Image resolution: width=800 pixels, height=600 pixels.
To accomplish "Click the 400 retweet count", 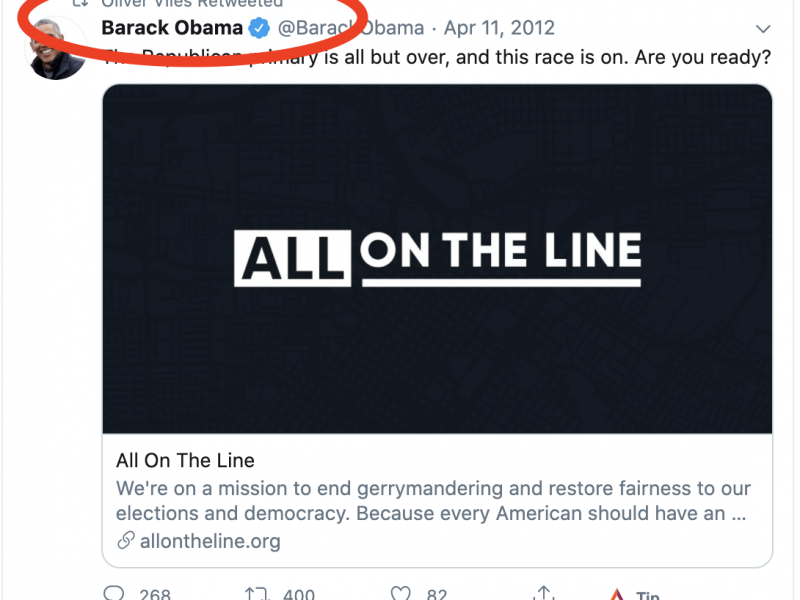I will pos(299,595).
